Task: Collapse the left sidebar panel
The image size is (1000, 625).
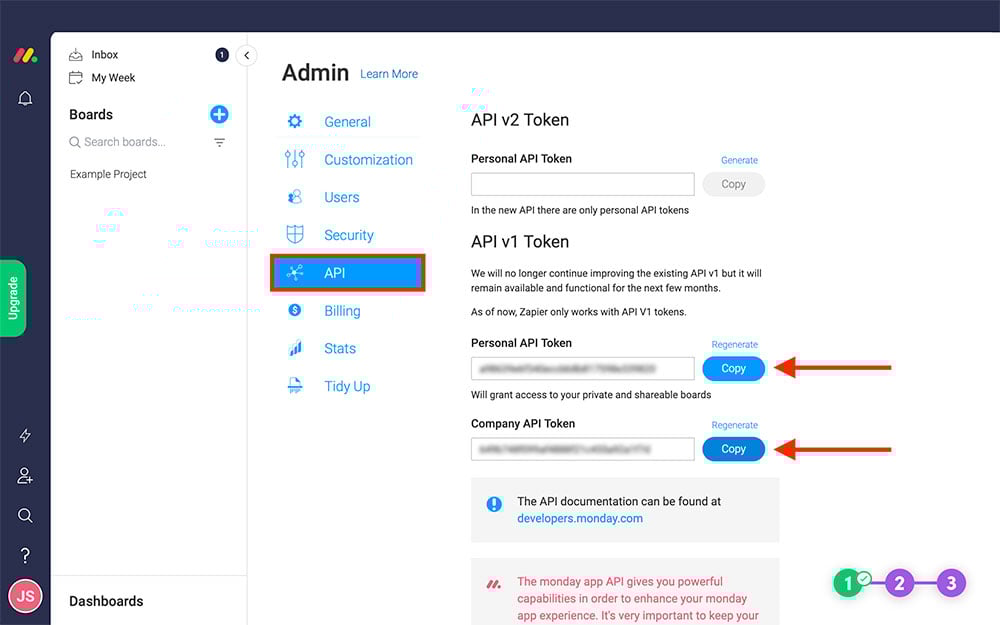Action: pos(246,56)
